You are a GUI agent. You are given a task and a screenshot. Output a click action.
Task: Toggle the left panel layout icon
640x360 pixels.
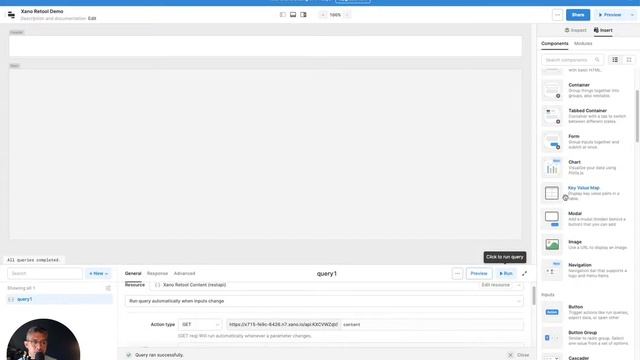282,15
